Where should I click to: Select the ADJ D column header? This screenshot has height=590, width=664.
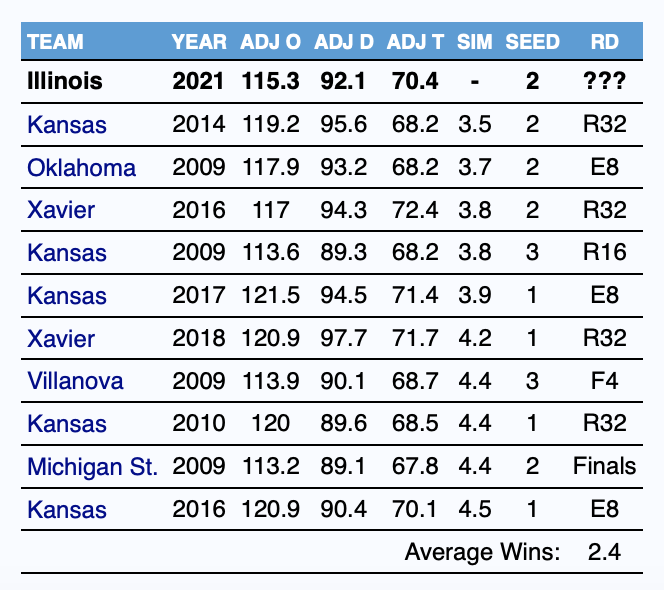344,42
